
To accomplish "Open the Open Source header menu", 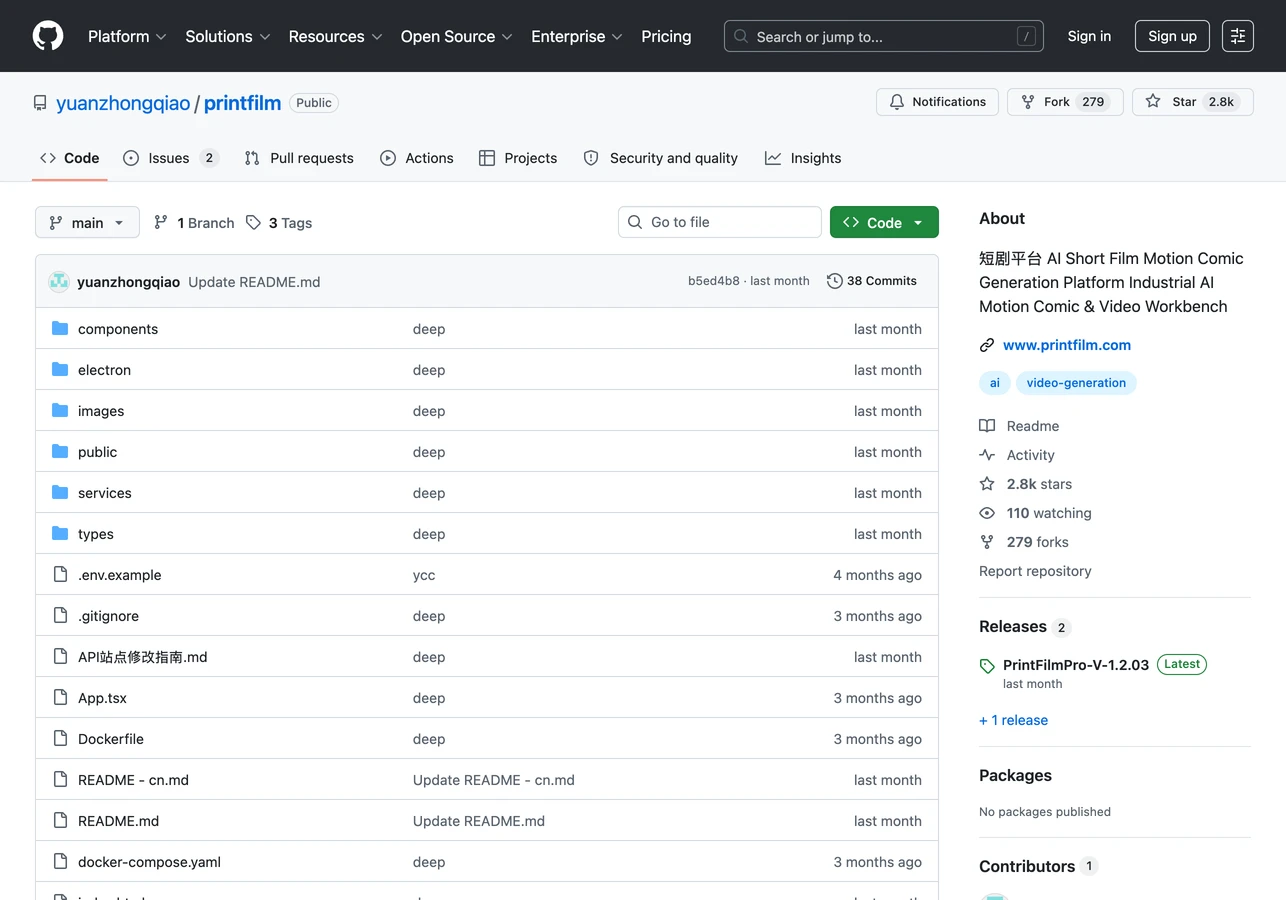I will 456,36.
